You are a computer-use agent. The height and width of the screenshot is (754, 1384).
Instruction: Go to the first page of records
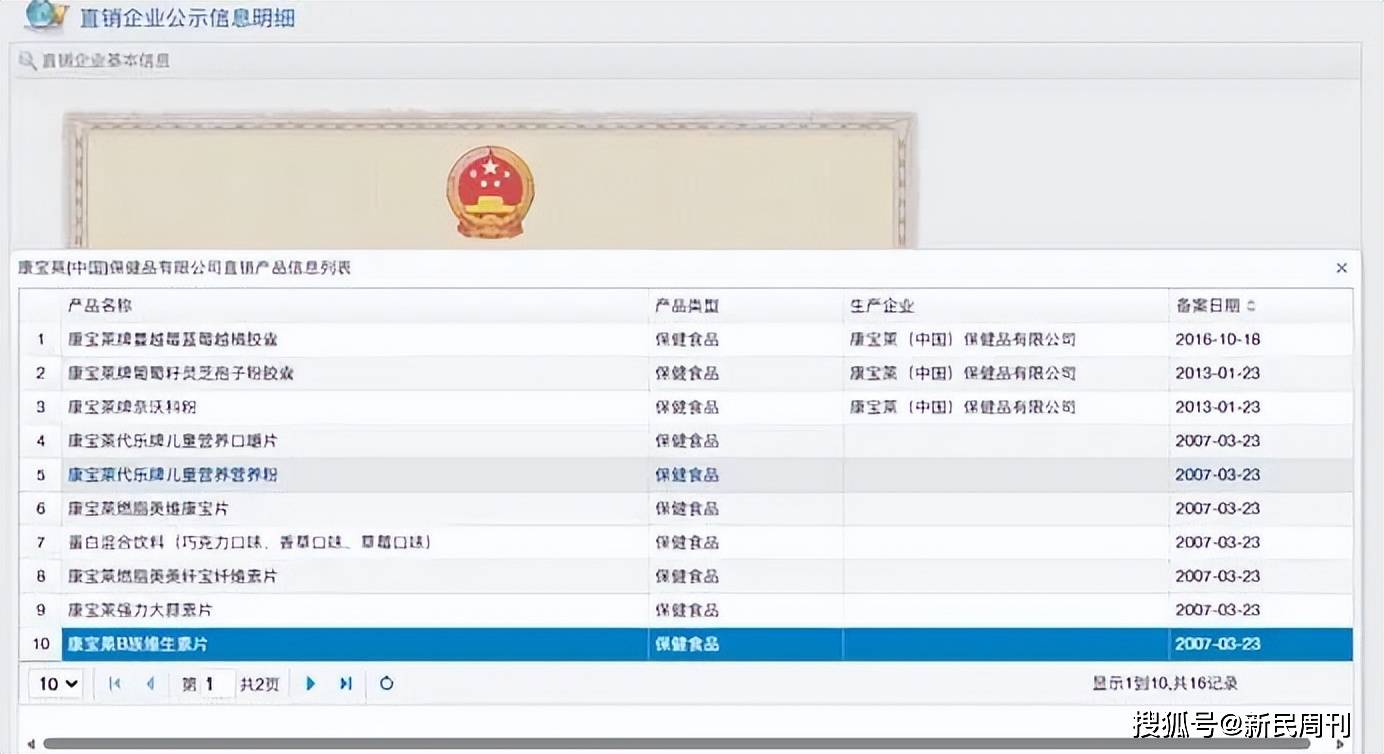coord(115,684)
